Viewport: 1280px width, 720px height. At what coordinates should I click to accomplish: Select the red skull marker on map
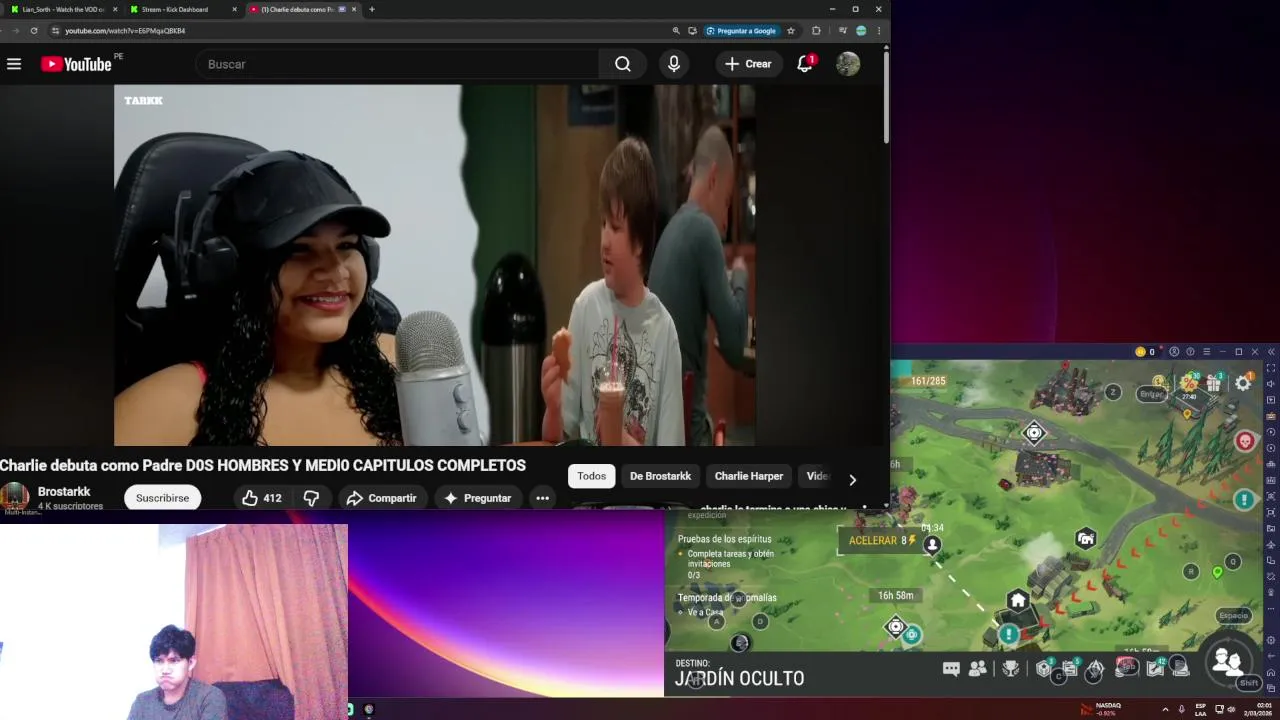1245,441
